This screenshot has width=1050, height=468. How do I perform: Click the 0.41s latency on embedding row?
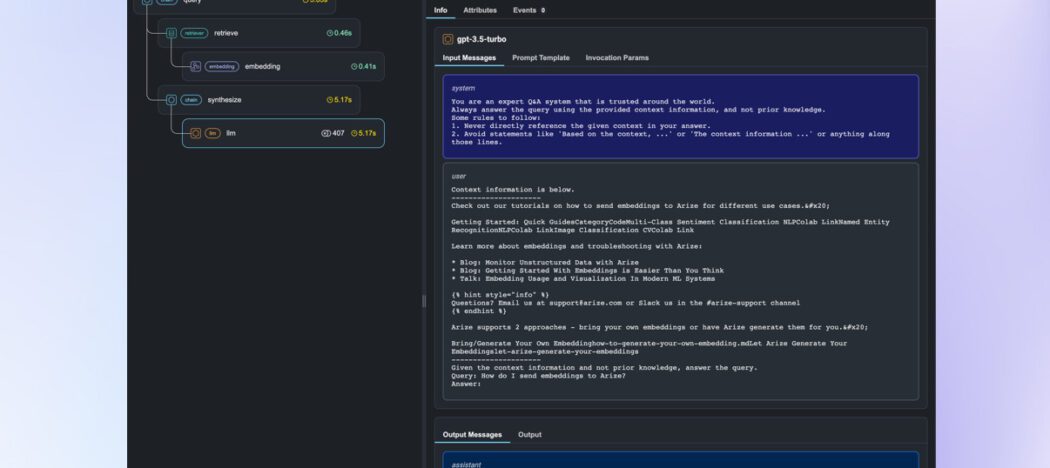tap(368, 66)
